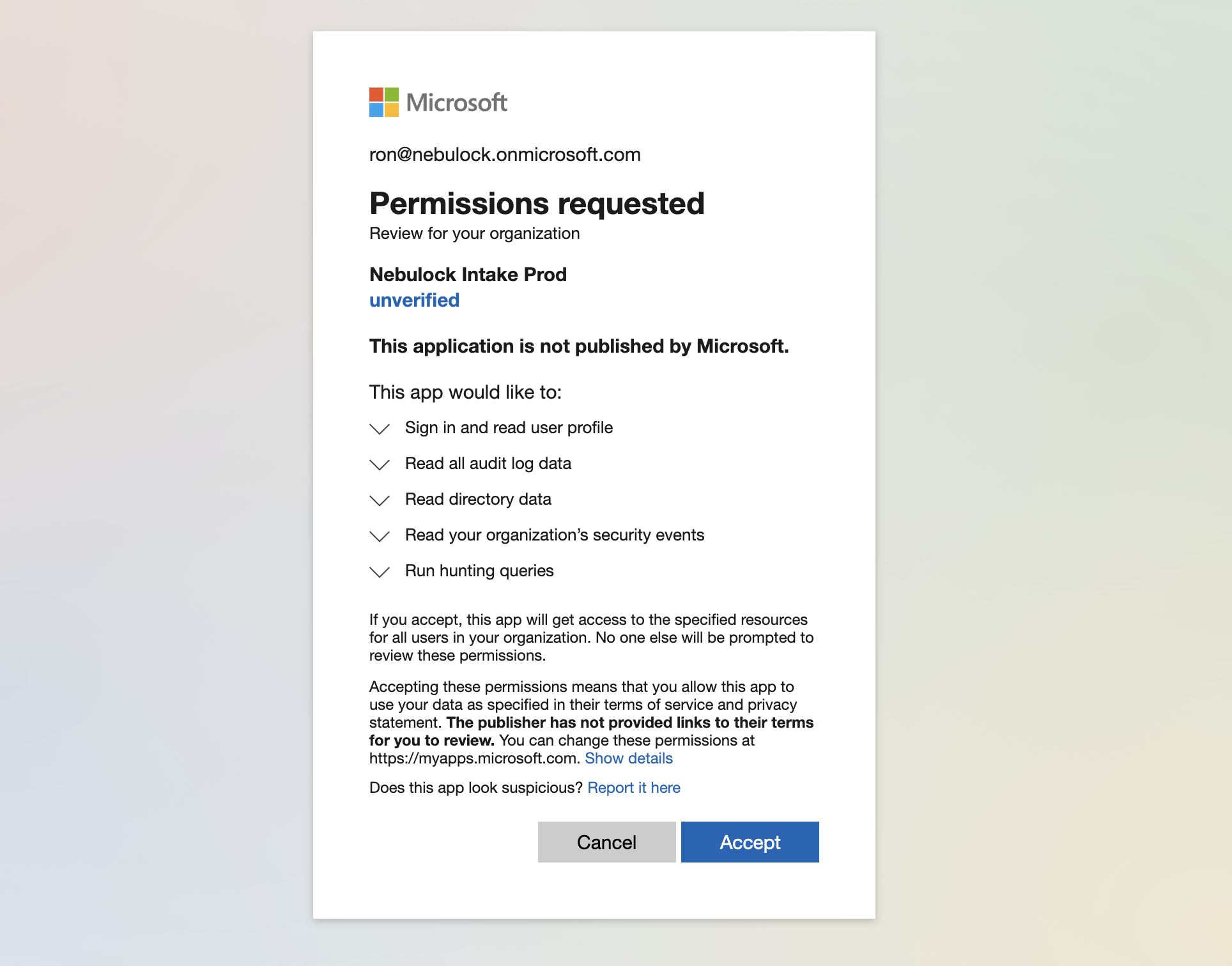Click the Nebulock Intake Prod app name

coord(468,275)
